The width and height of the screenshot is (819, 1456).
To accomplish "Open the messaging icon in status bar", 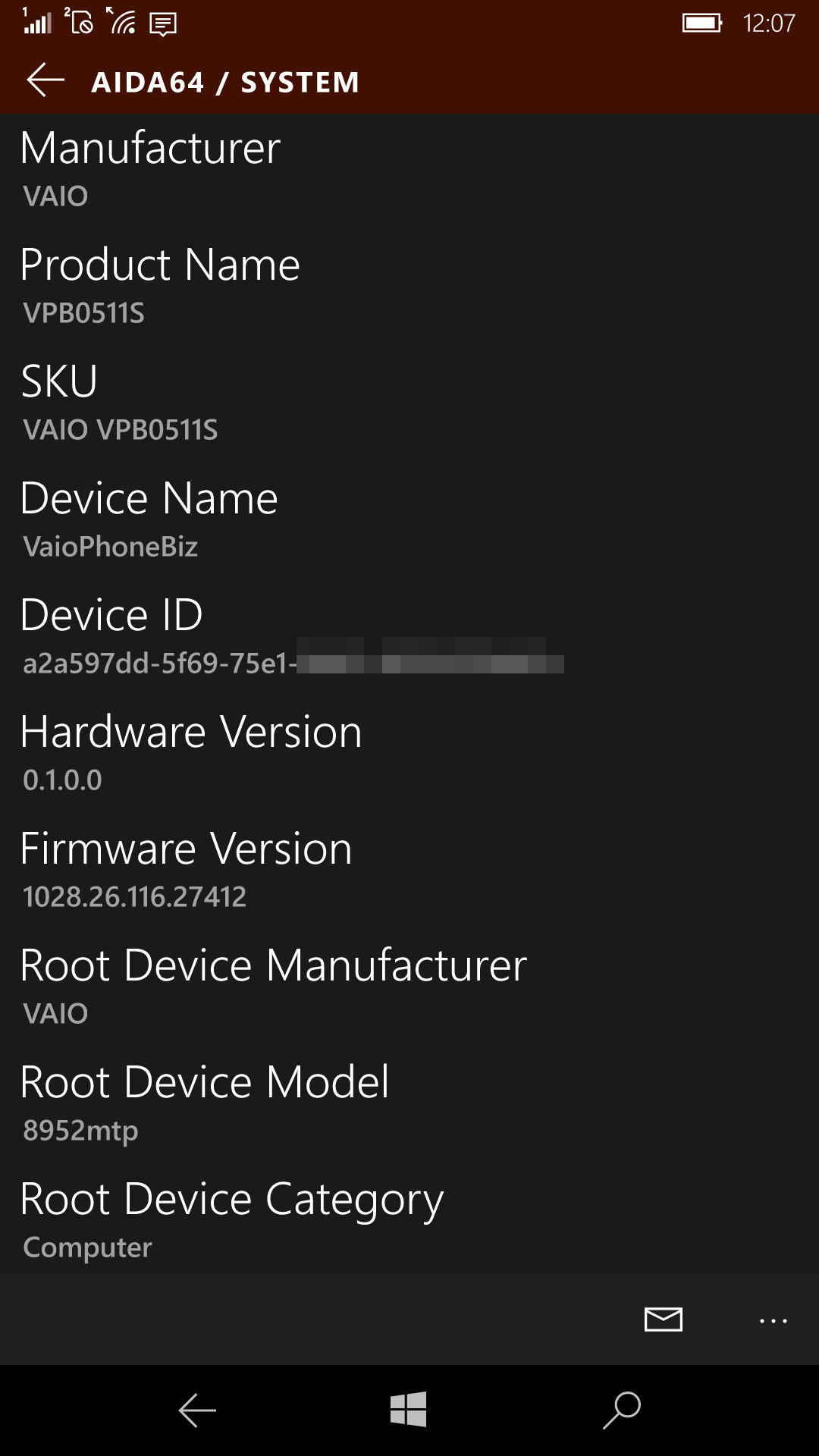I will [x=161, y=24].
